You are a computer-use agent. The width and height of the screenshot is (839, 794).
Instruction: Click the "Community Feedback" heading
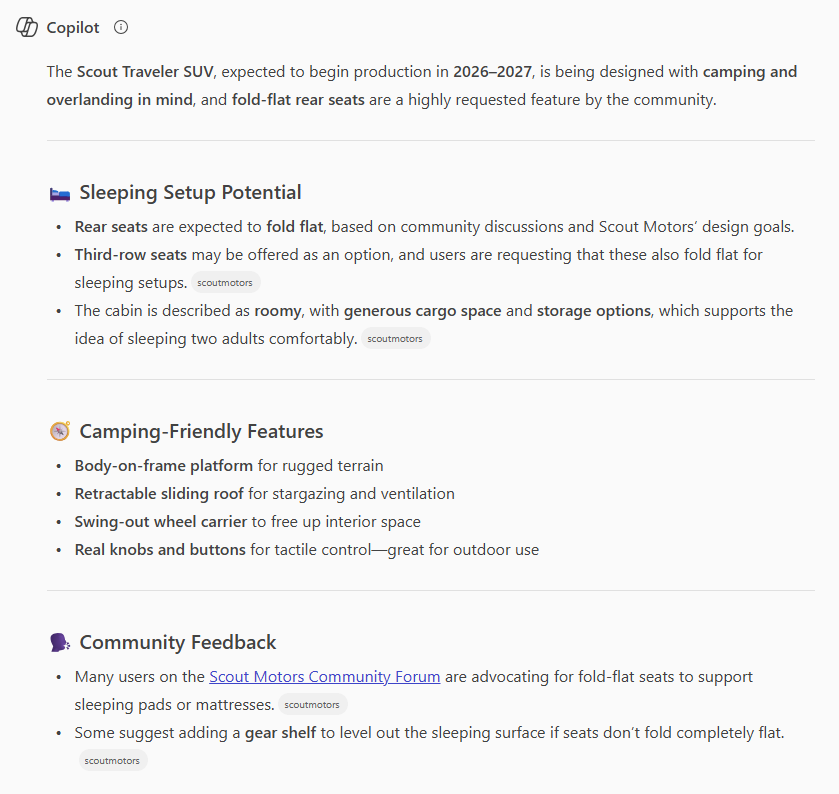[178, 642]
